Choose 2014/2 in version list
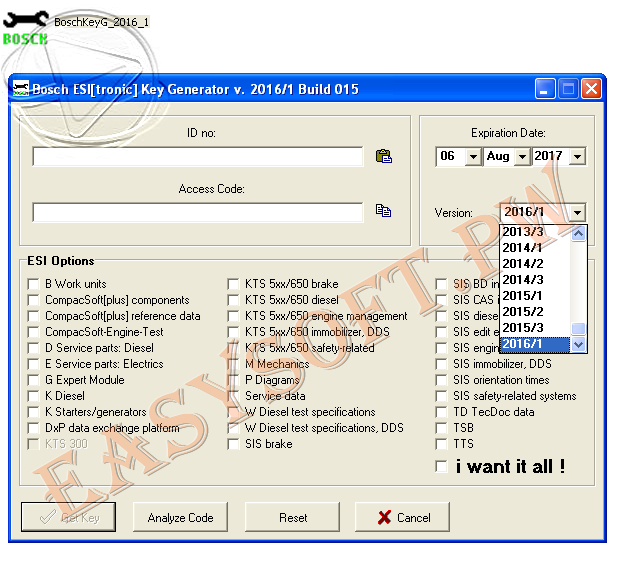This screenshot has width=624, height=561. 535,263
